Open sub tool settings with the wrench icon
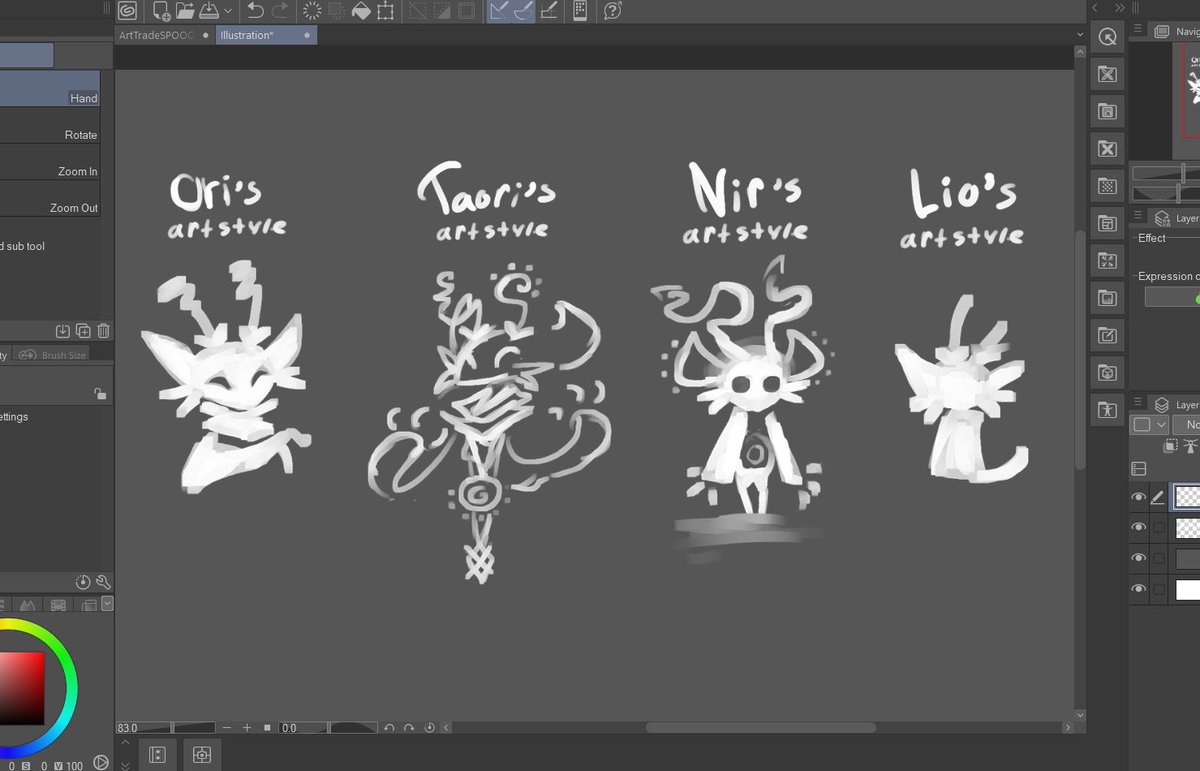1200x771 pixels. click(102, 582)
